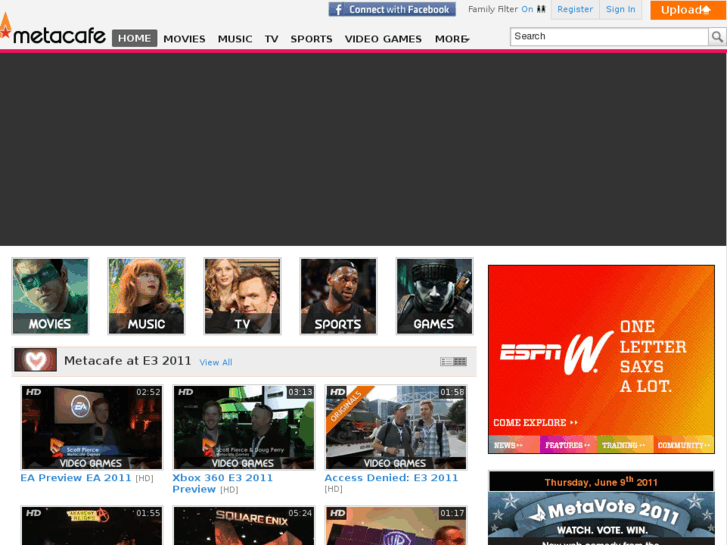Open the Sports category tile
727x545 pixels.
pyautogui.click(x=338, y=296)
